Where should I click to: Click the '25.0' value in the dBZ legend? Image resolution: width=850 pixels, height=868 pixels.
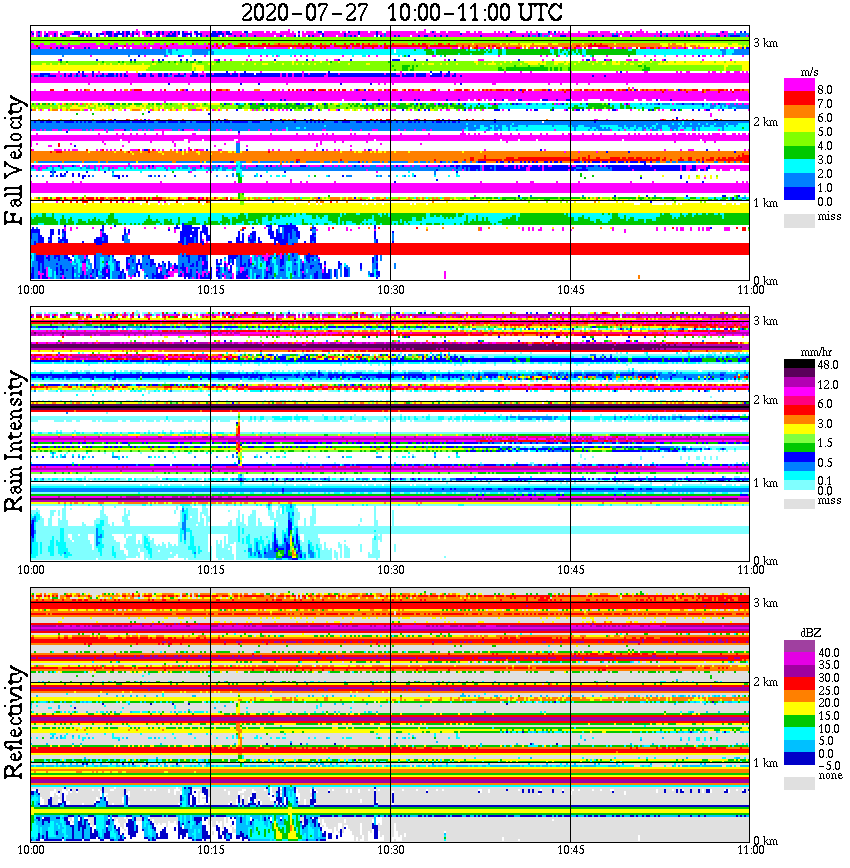click(829, 691)
